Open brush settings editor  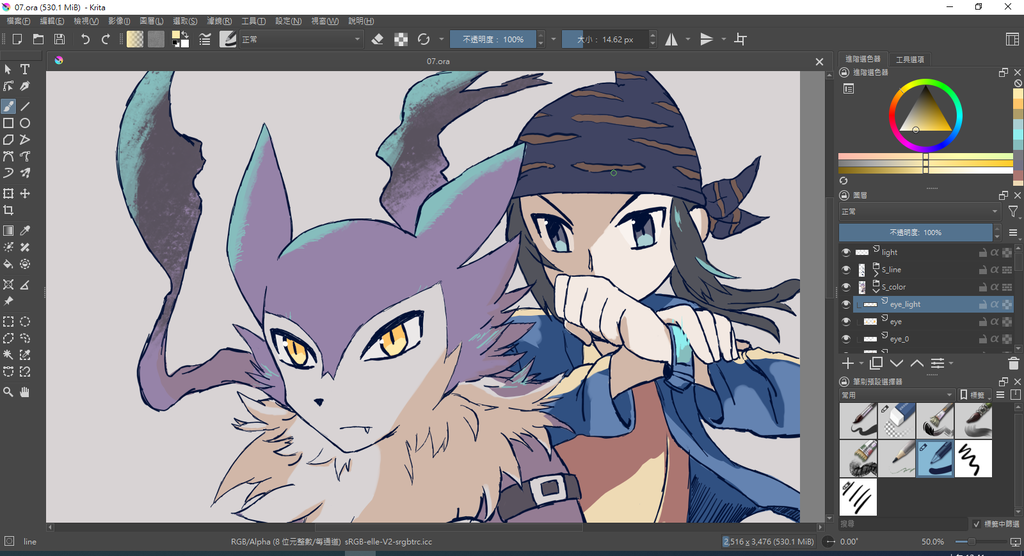205,39
